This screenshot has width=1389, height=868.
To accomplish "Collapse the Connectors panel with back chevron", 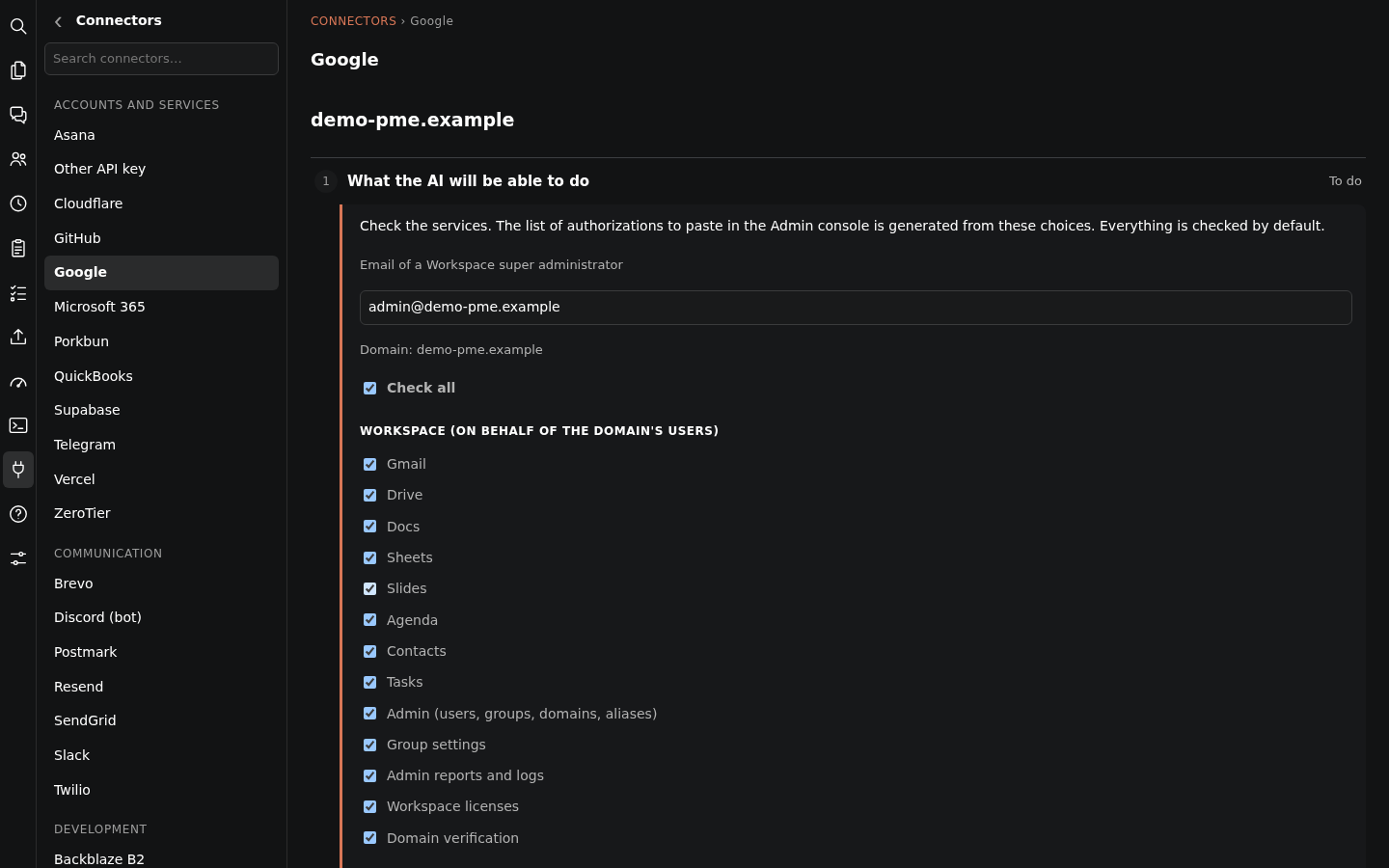I will coord(59,21).
